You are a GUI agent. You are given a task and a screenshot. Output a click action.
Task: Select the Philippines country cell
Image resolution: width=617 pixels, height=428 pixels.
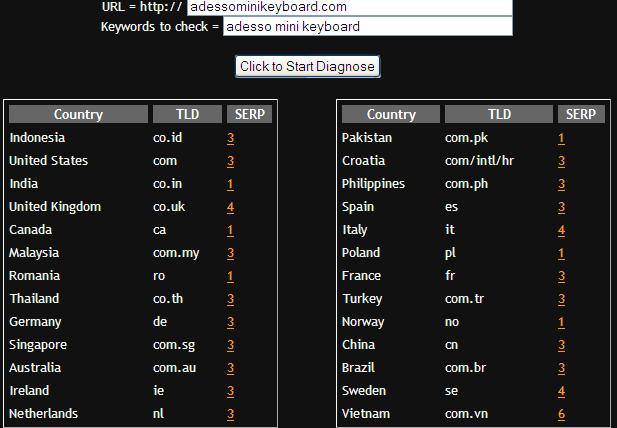click(x=373, y=184)
